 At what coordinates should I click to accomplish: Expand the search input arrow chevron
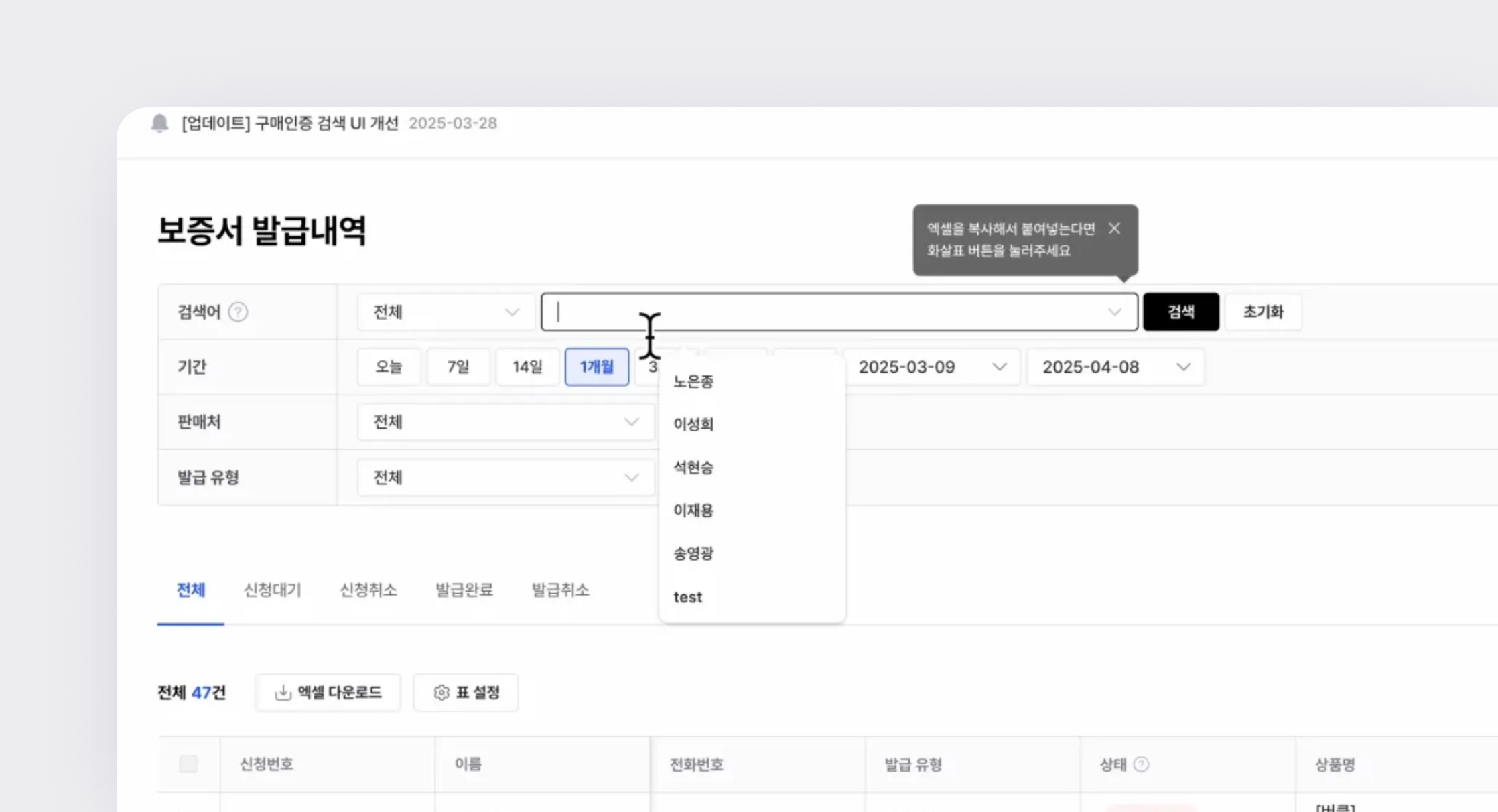coord(1114,312)
